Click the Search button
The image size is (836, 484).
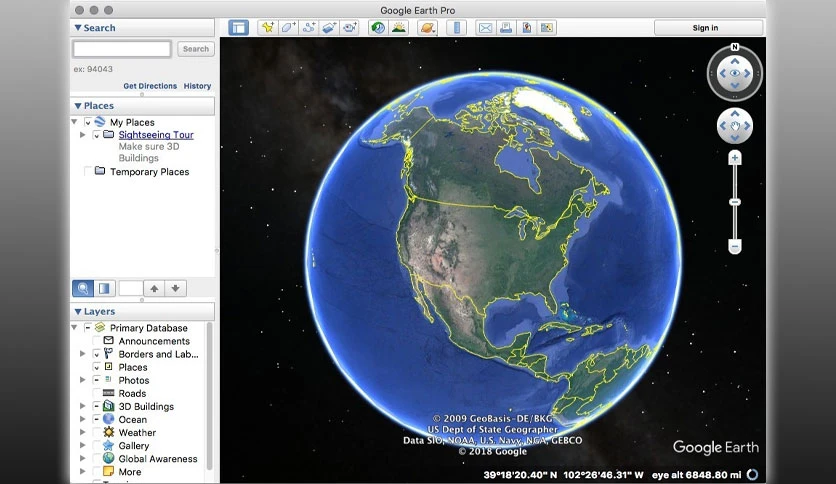pos(196,49)
